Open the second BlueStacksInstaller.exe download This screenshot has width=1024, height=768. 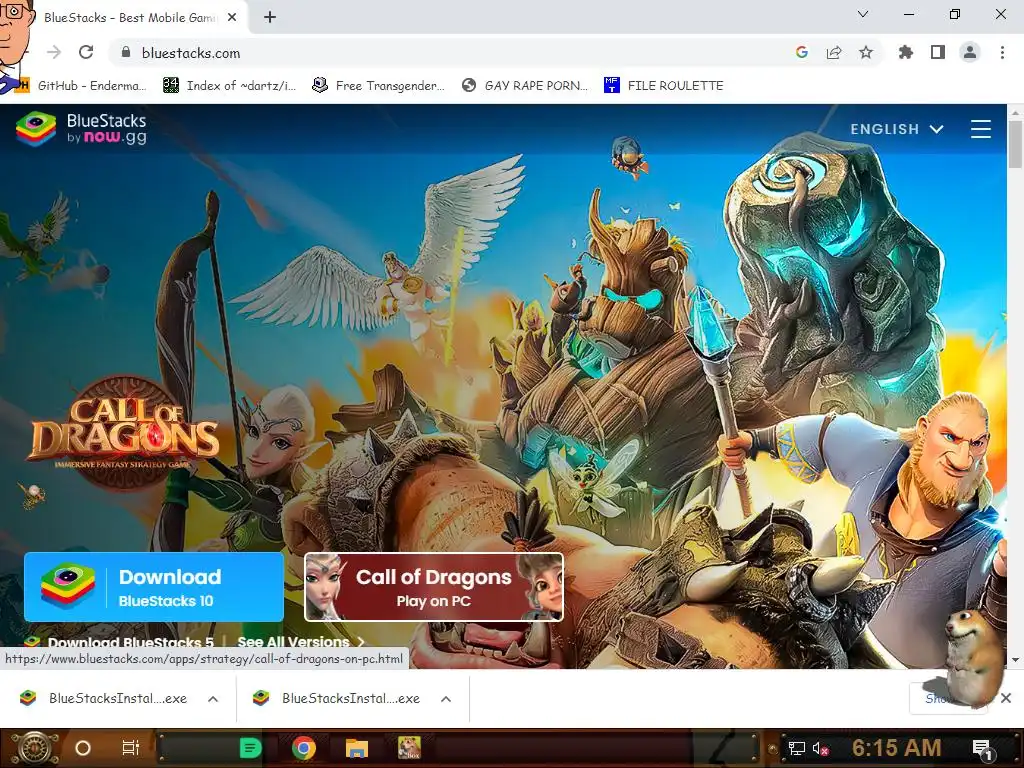tap(338, 699)
